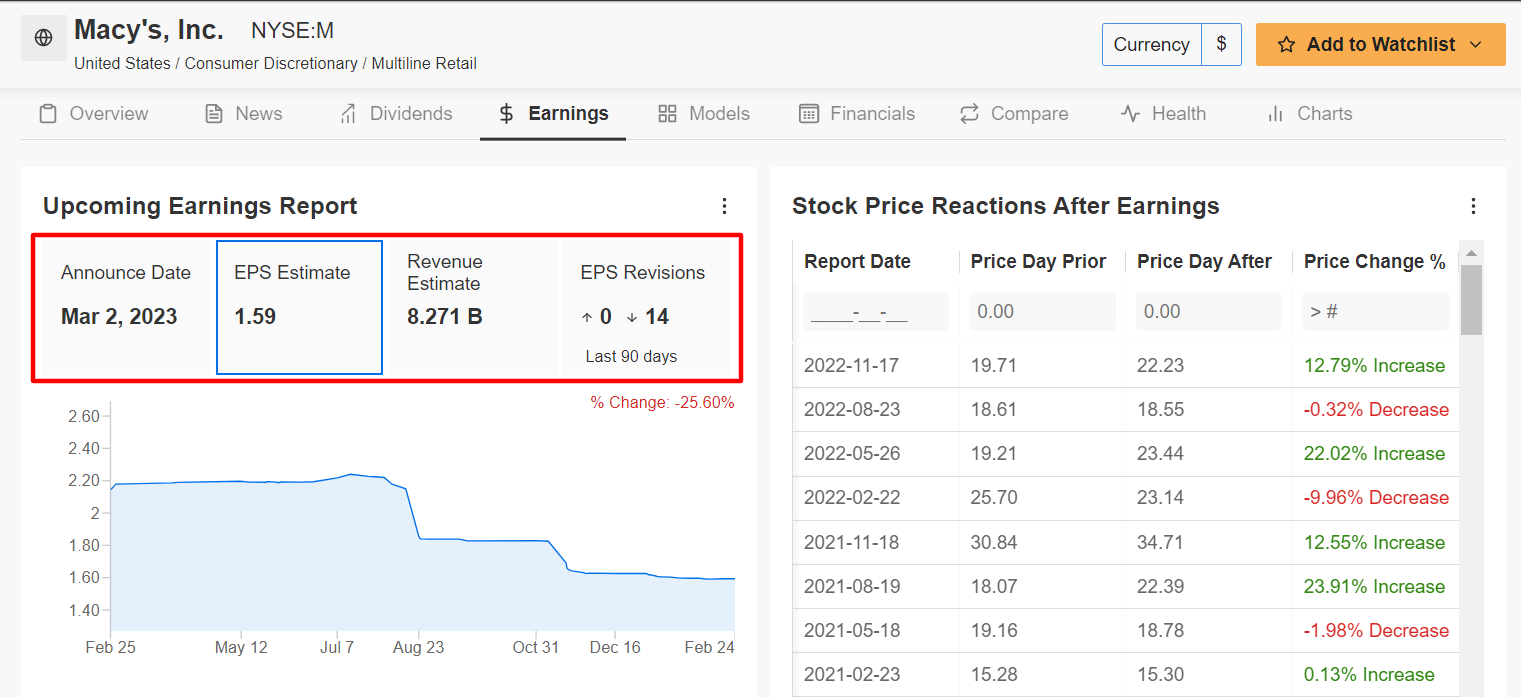Click the EPS estimate line chart
This screenshot has width=1521, height=697.
click(423, 550)
